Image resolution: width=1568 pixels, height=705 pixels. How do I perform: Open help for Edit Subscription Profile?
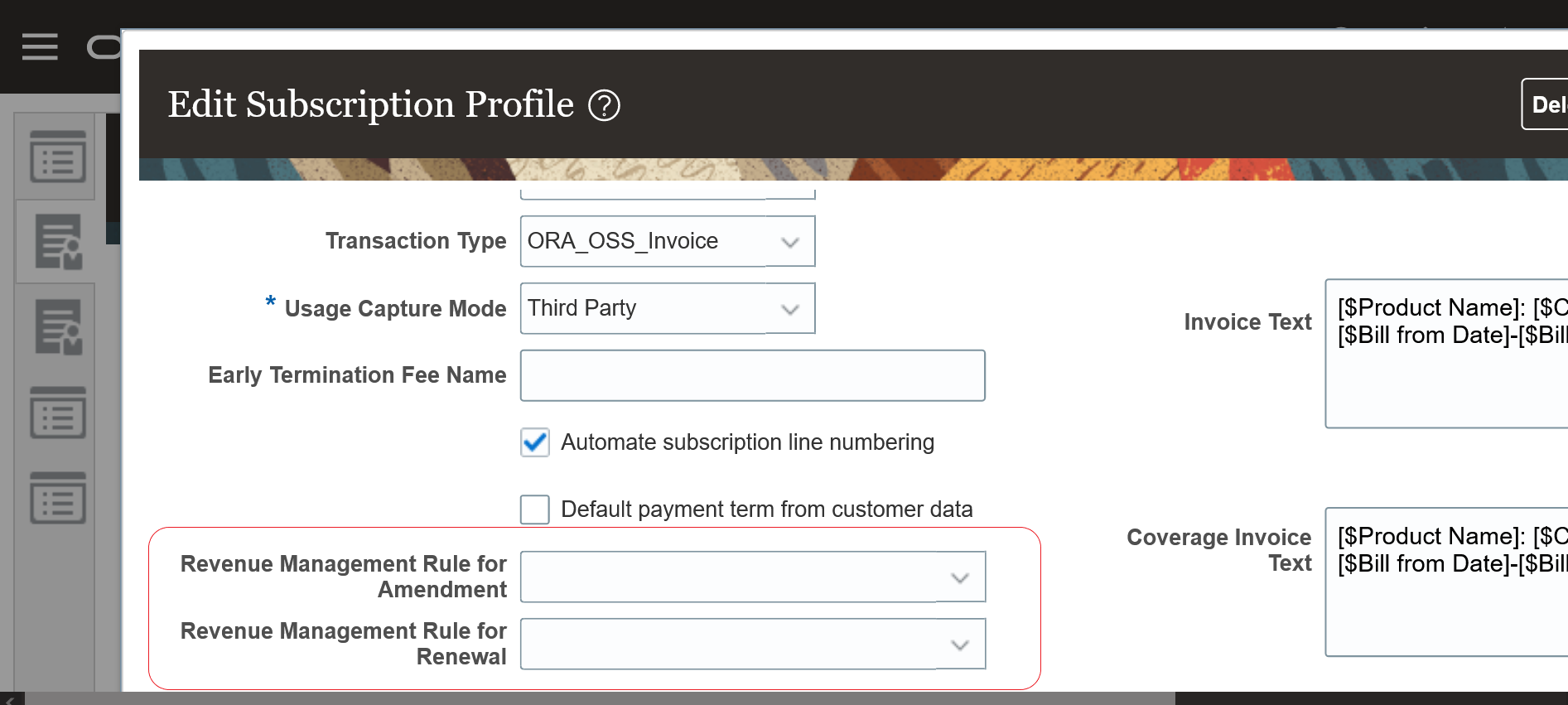point(604,105)
